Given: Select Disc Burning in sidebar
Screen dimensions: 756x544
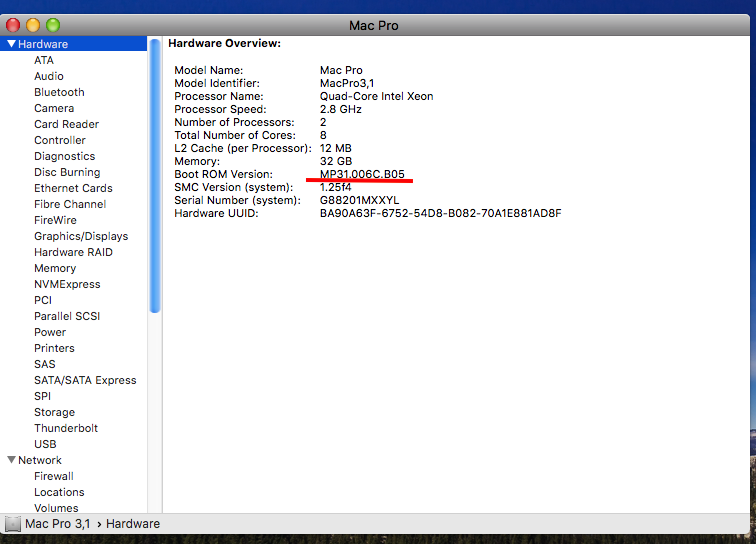Looking at the screenshot, I should [x=67, y=172].
